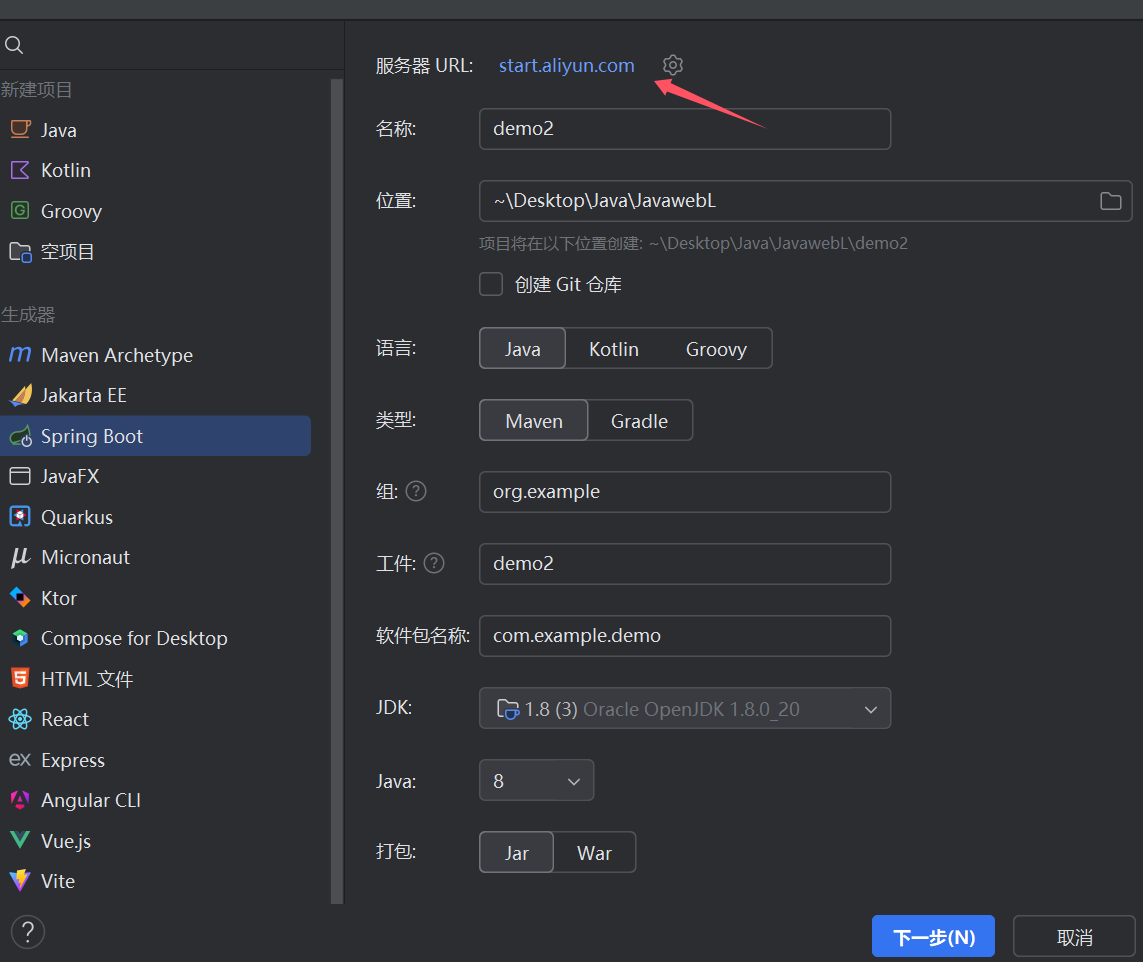The height and width of the screenshot is (962, 1143).
Task: Browse location with folder icon
Action: (1110, 201)
